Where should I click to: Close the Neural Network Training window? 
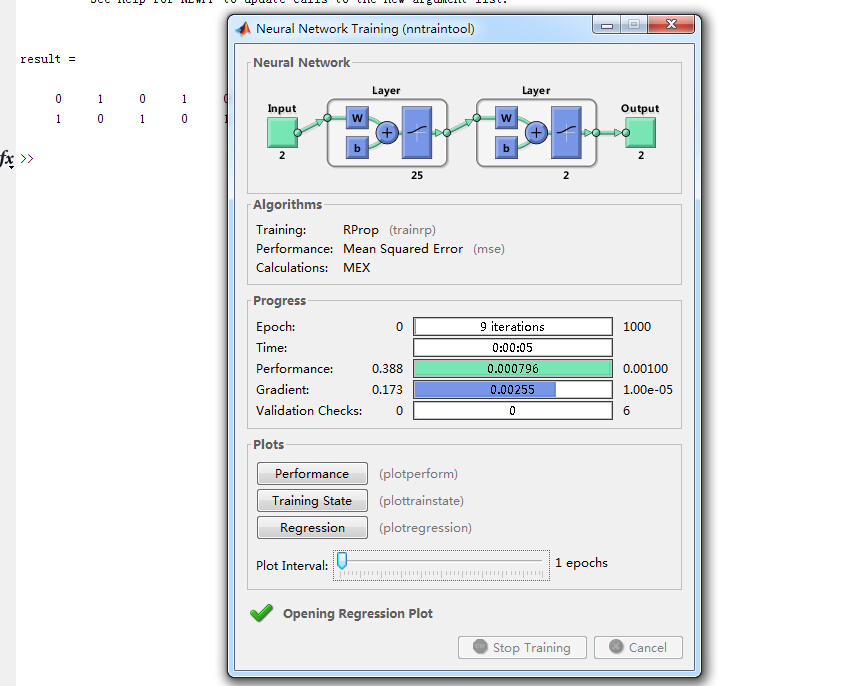tap(671, 25)
